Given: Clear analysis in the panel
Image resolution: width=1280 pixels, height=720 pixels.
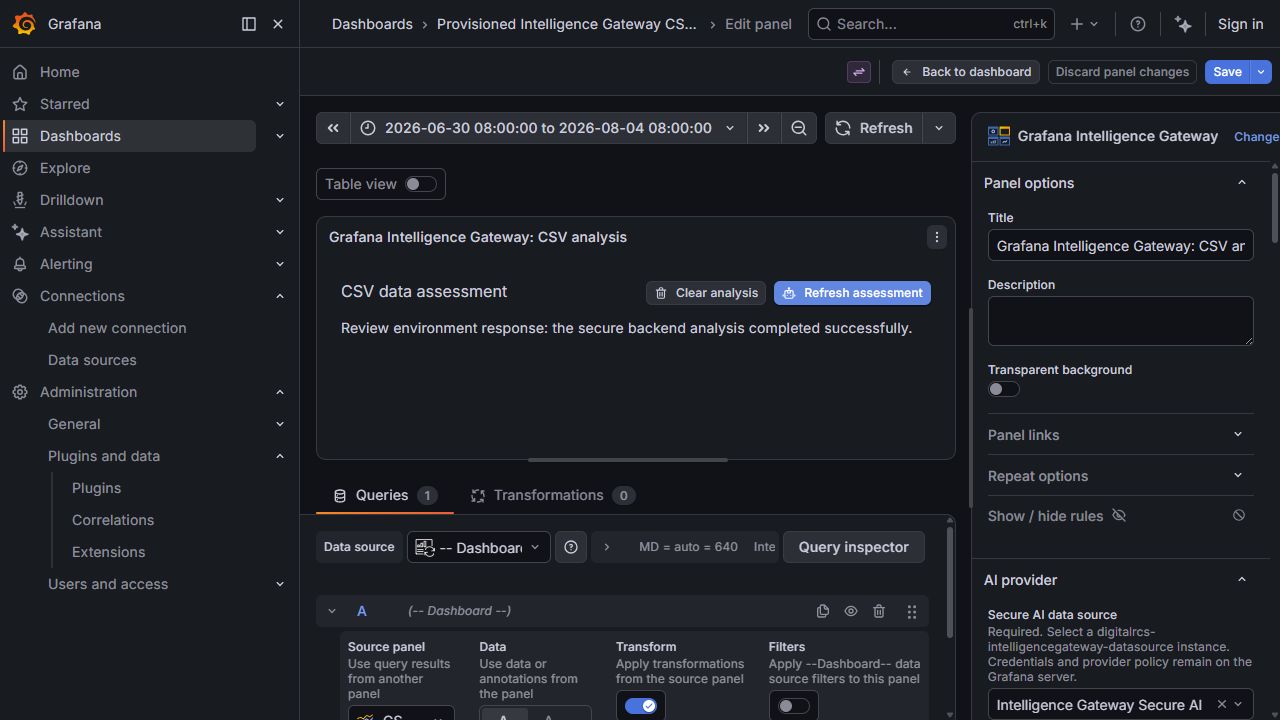Looking at the screenshot, I should click(x=706, y=293).
